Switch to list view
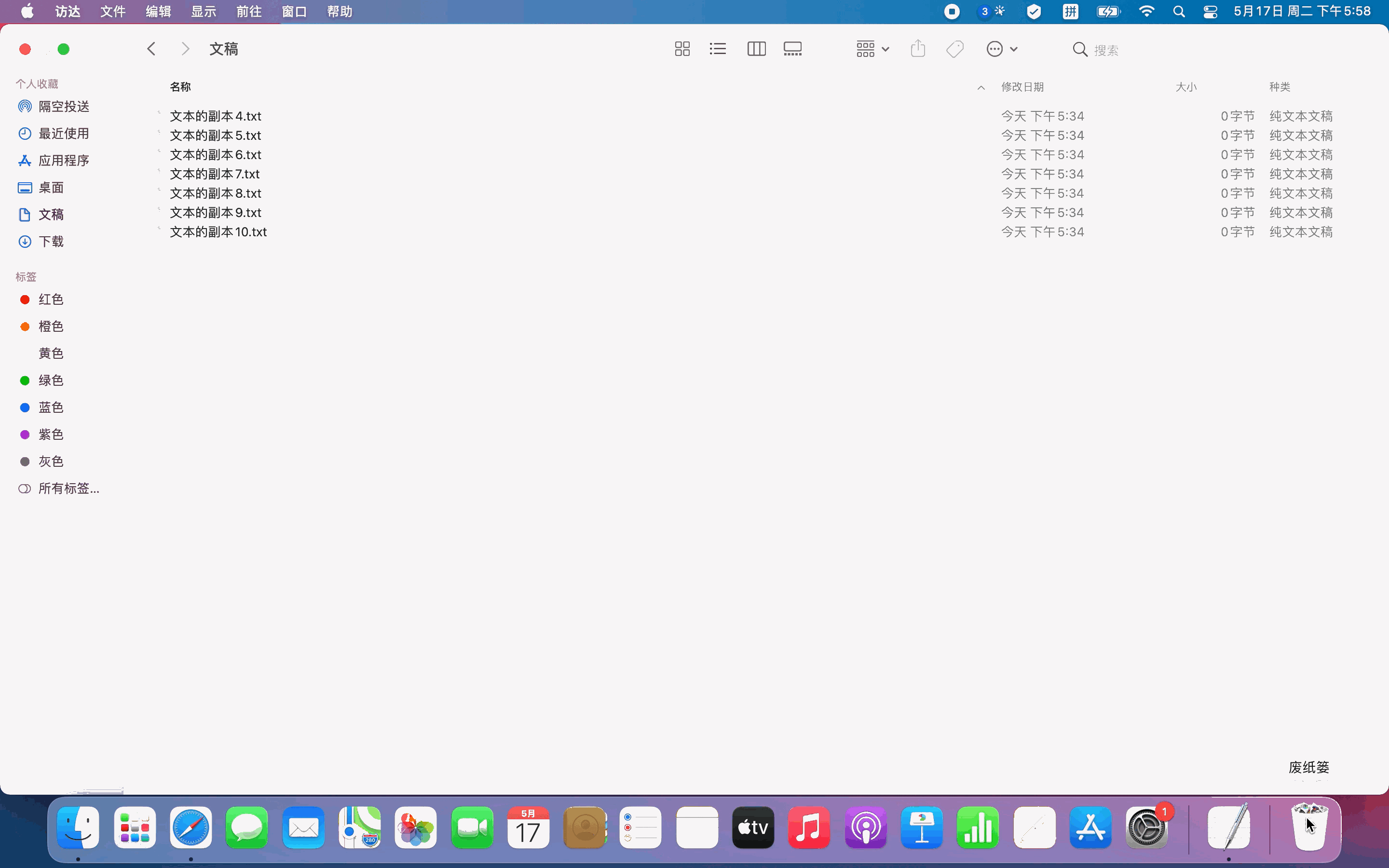 718,49
